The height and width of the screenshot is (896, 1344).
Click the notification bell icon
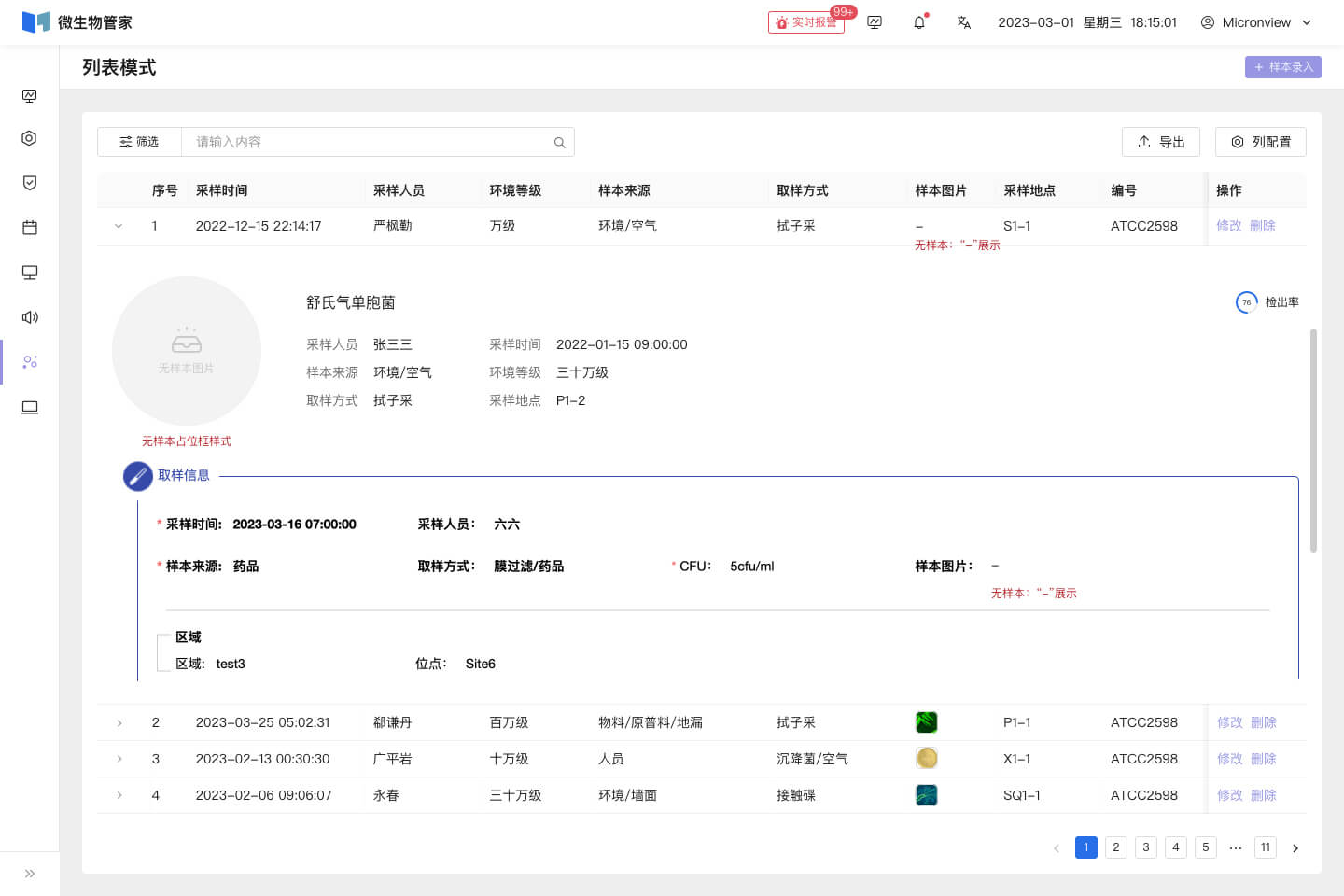click(x=919, y=22)
